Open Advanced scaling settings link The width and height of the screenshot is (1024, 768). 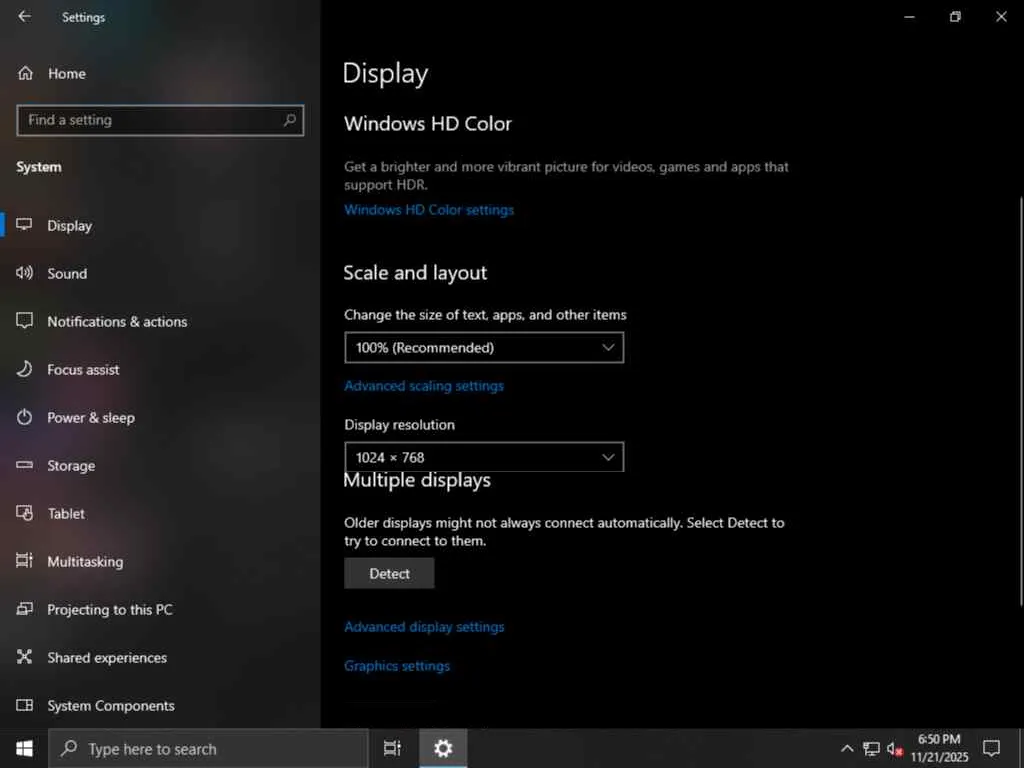424,385
